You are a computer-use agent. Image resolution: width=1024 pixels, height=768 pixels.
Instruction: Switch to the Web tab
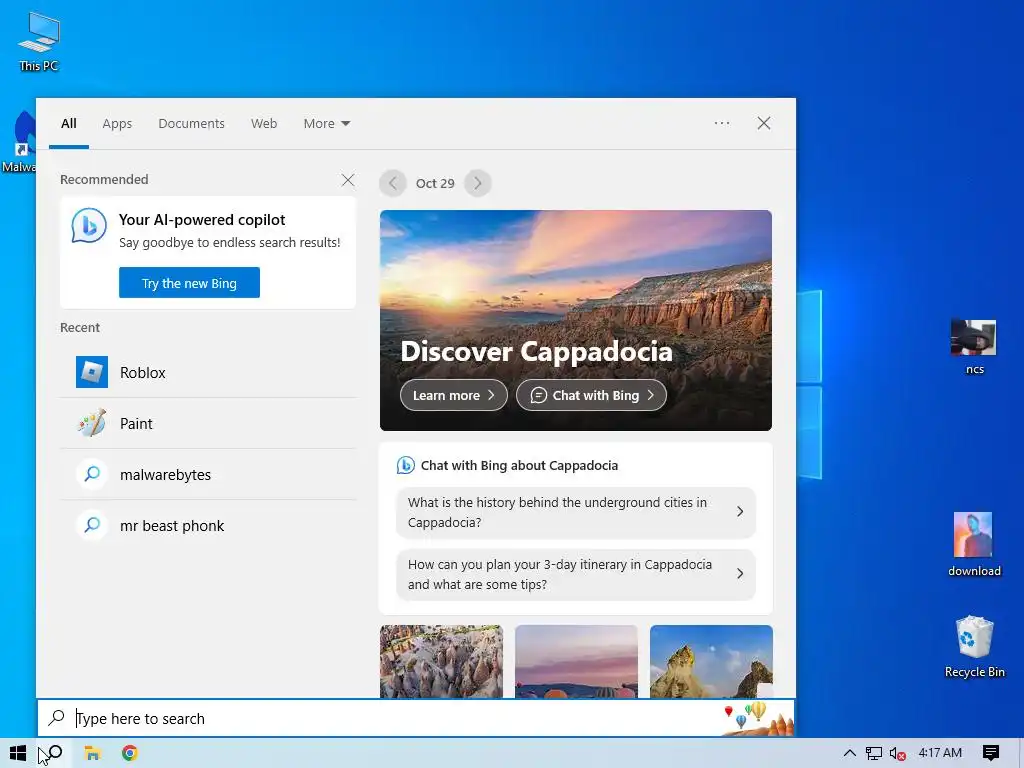[264, 123]
